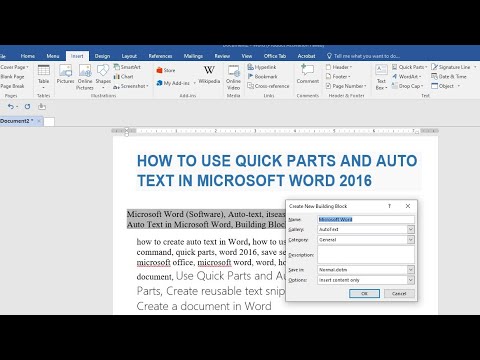480x360 pixels.
Task: Expand the Gallery combo box arrow
Action: [411, 229]
